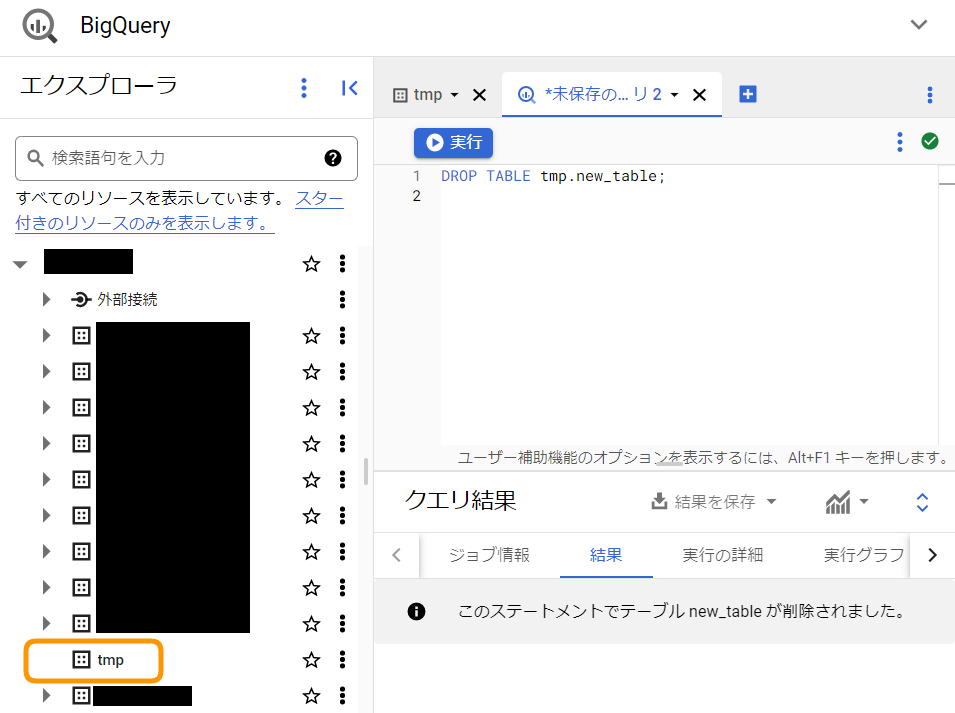
Task: Star the tmp dataset
Action: [x=311, y=659]
